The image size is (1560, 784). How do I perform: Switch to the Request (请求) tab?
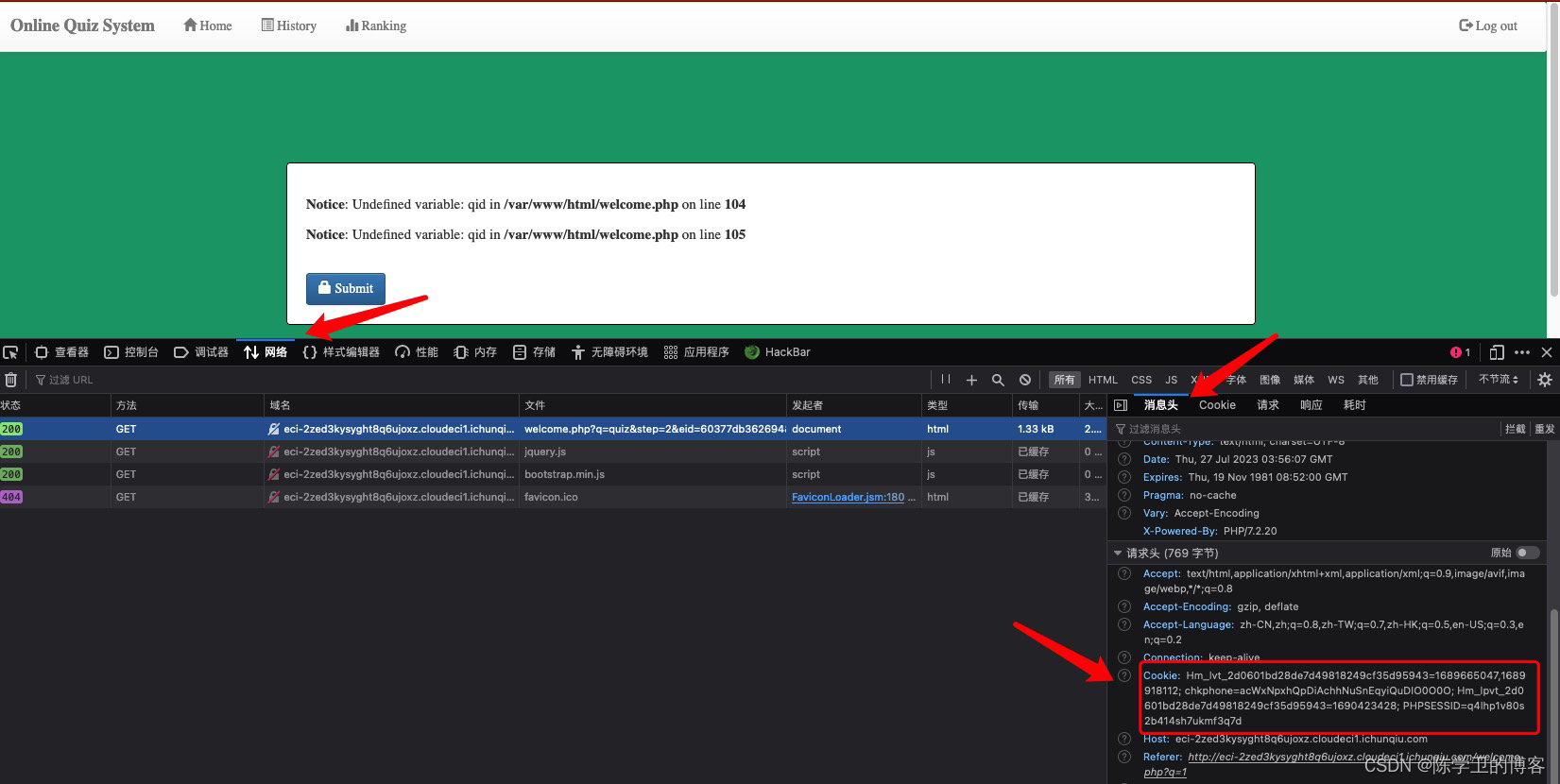coord(1268,405)
